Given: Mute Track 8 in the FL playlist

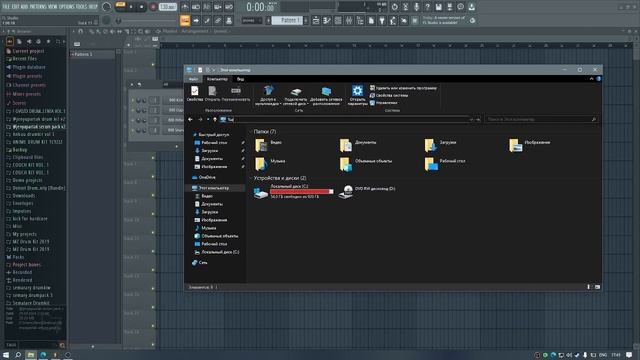Looking at the screenshot, I should pos(153,195).
